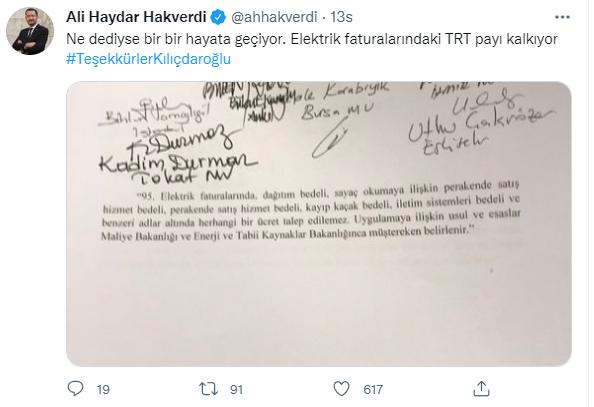View the retweet count 91

[236, 390]
